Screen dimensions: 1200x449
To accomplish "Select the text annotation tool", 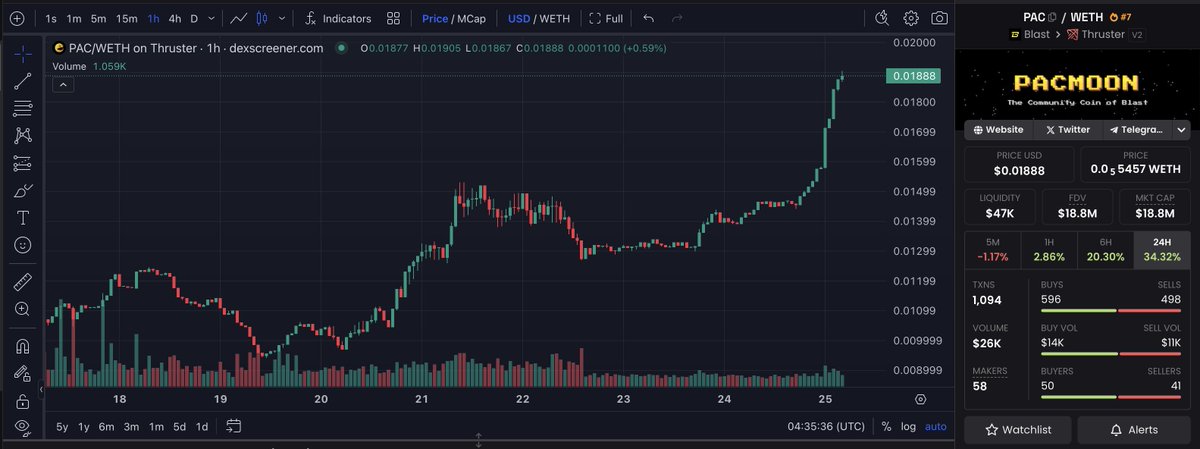I will coord(22,217).
